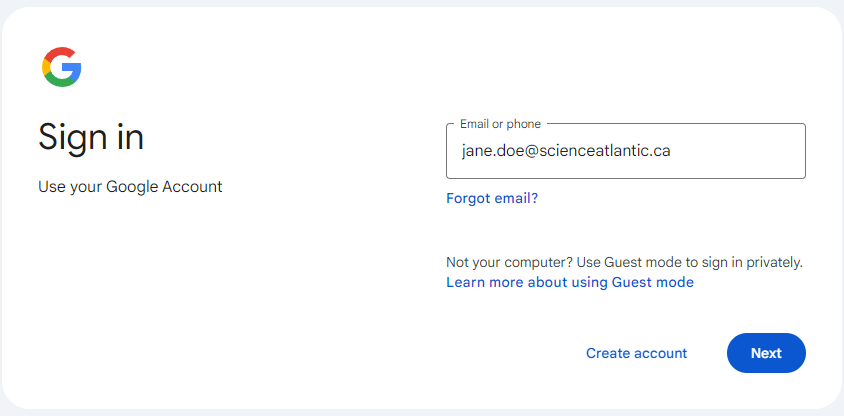Click the "Use your Google Account" subtitle

[130, 186]
